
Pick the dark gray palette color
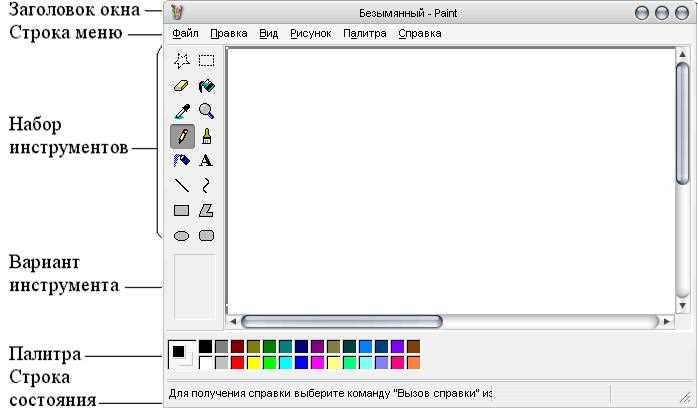(x=221, y=346)
